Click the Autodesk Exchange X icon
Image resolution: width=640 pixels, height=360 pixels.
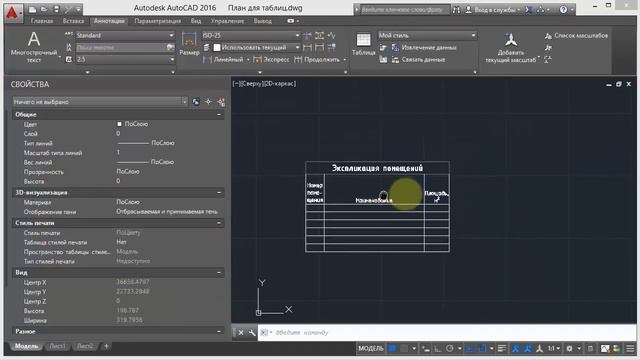point(528,9)
